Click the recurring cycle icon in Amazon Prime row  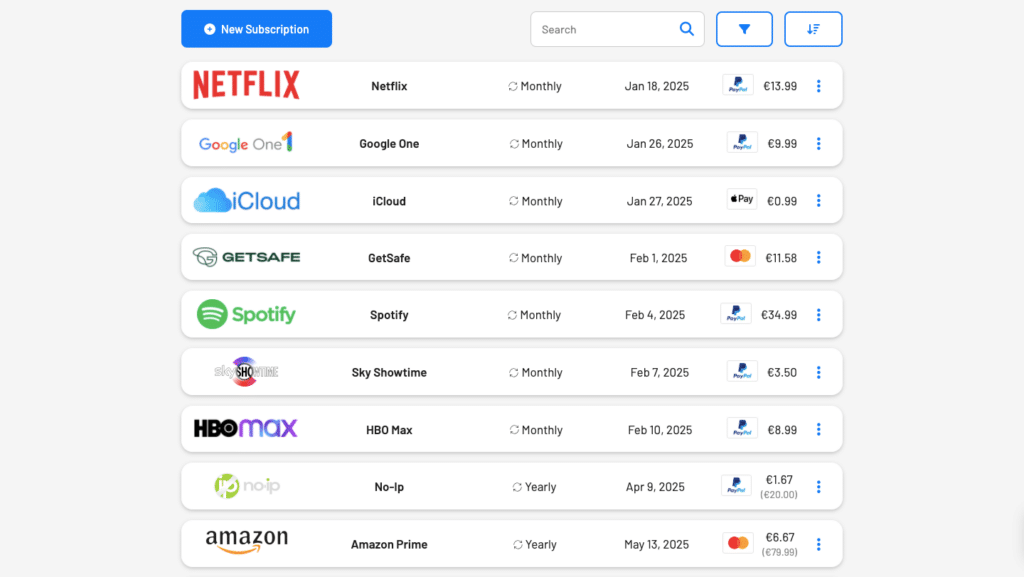518,544
